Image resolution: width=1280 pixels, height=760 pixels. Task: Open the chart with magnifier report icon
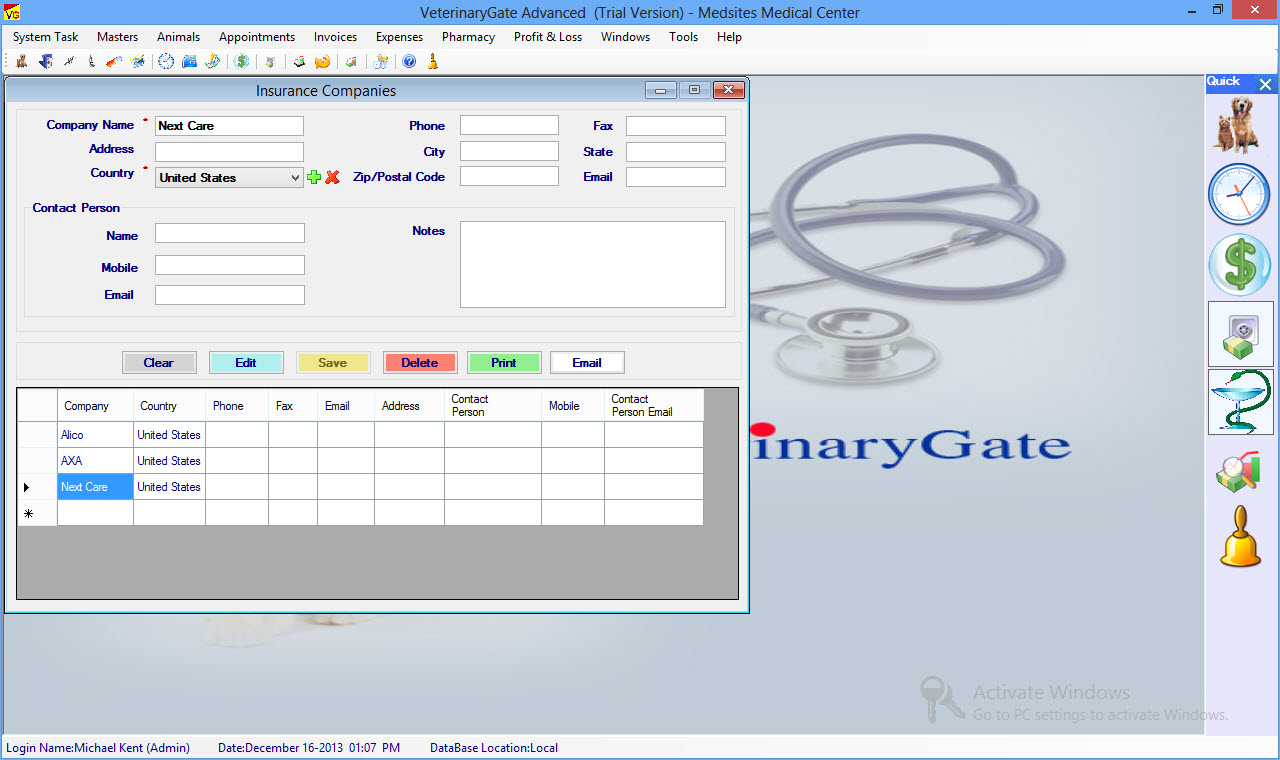click(1240, 472)
